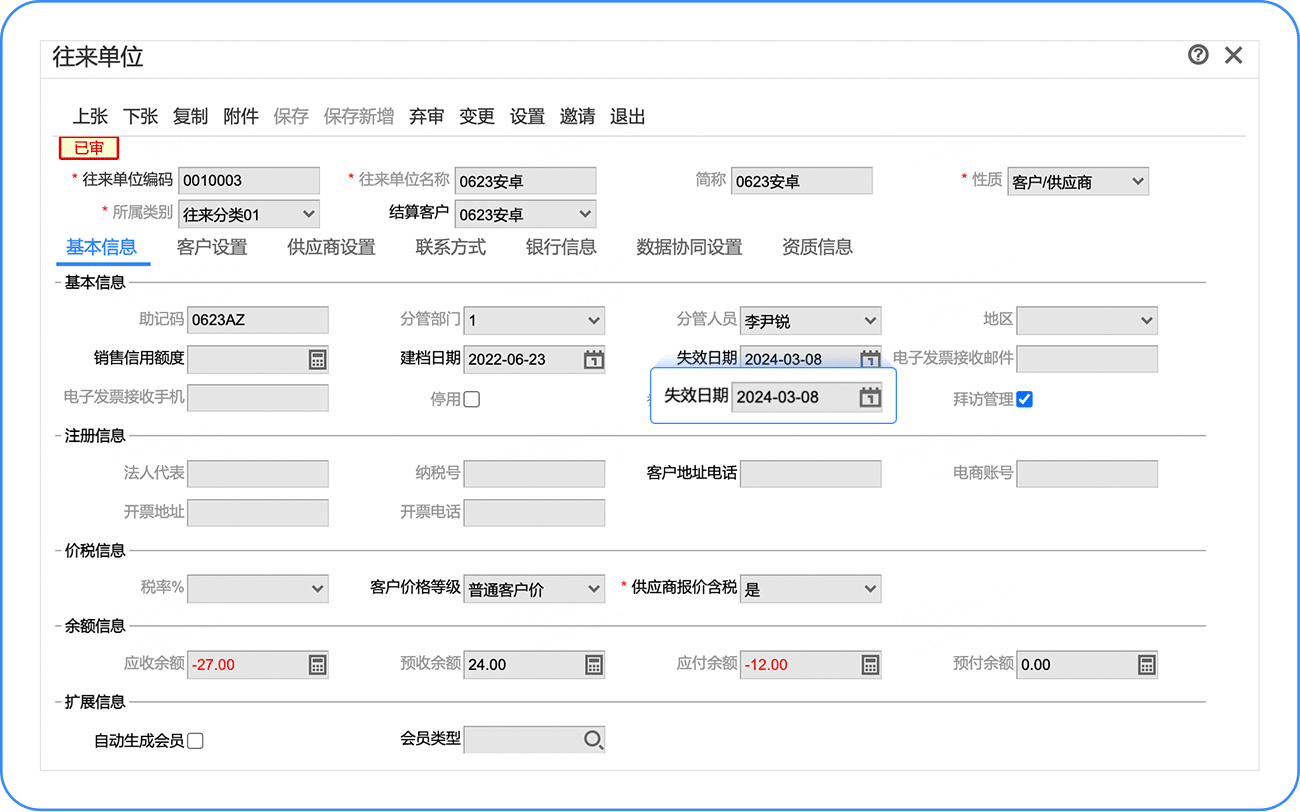Open calendar icon in highlighted 失效日期 popup
The height and width of the screenshot is (812, 1300).
coord(870,397)
